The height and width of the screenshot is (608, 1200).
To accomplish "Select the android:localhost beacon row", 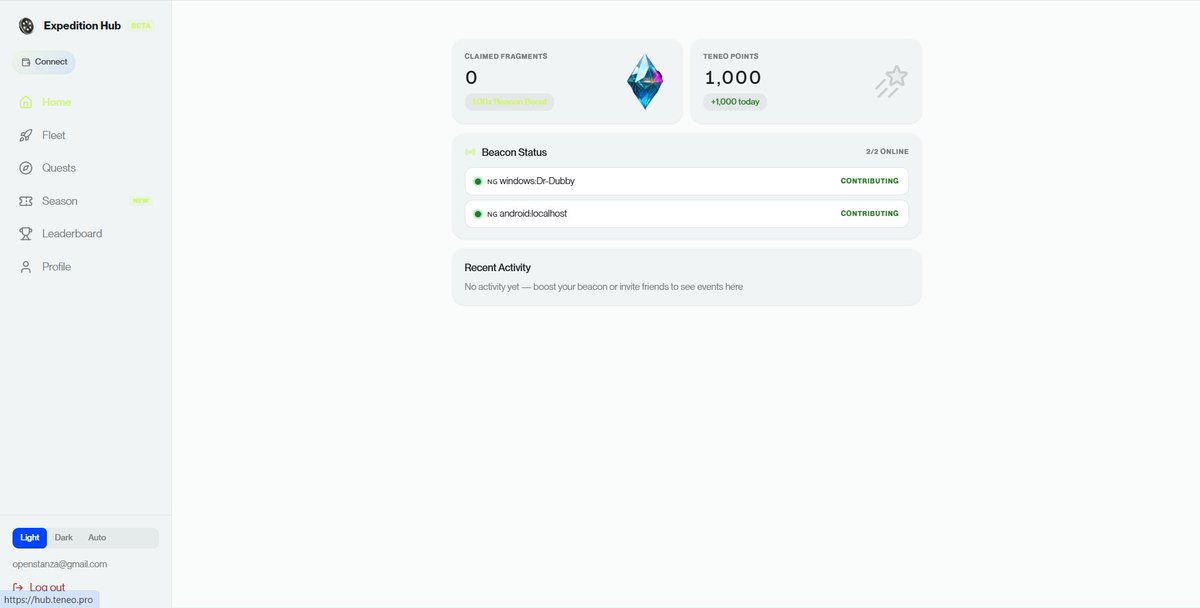I will tap(687, 214).
